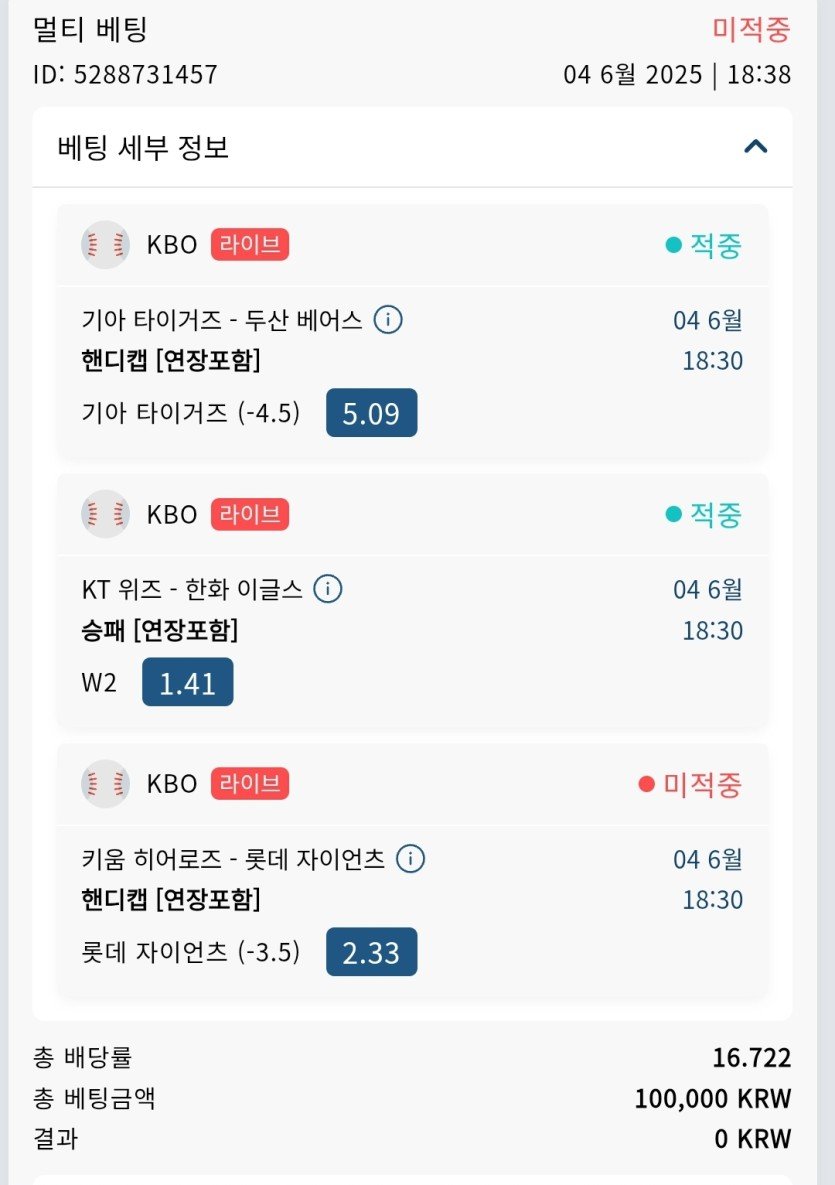Tap the baseball icon of the second KBO bet
This screenshot has height=1185, width=835.
(x=105, y=515)
